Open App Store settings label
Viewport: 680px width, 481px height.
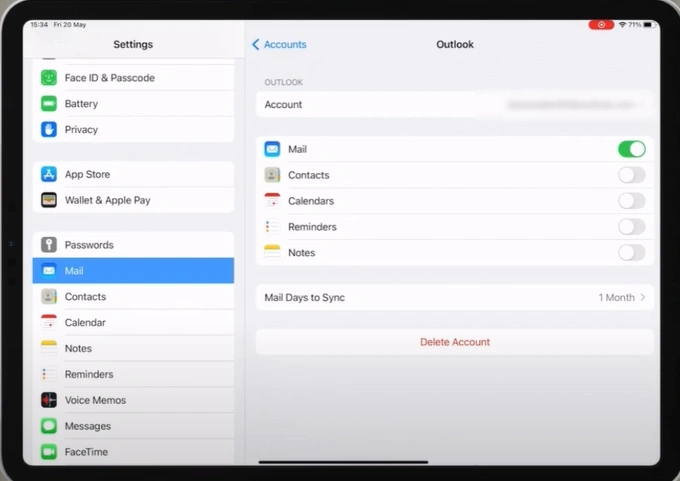pos(88,174)
